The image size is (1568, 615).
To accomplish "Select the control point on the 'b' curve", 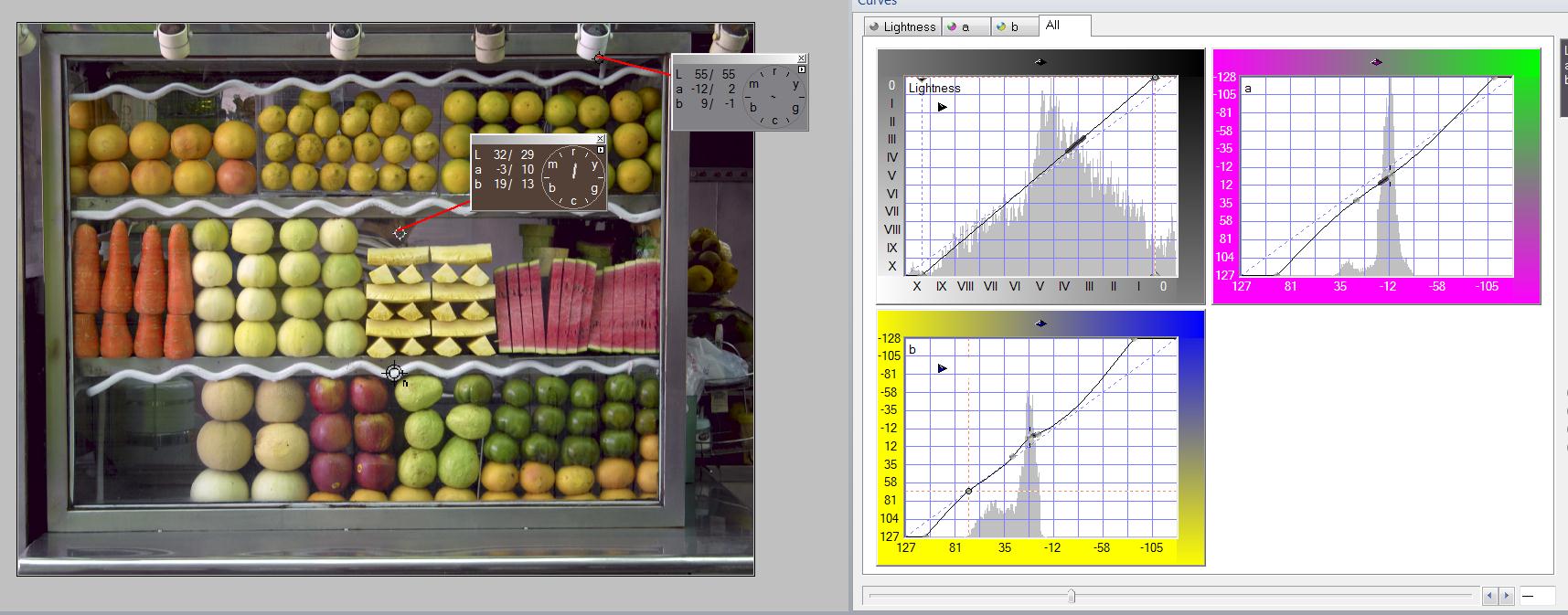I will (x=969, y=491).
